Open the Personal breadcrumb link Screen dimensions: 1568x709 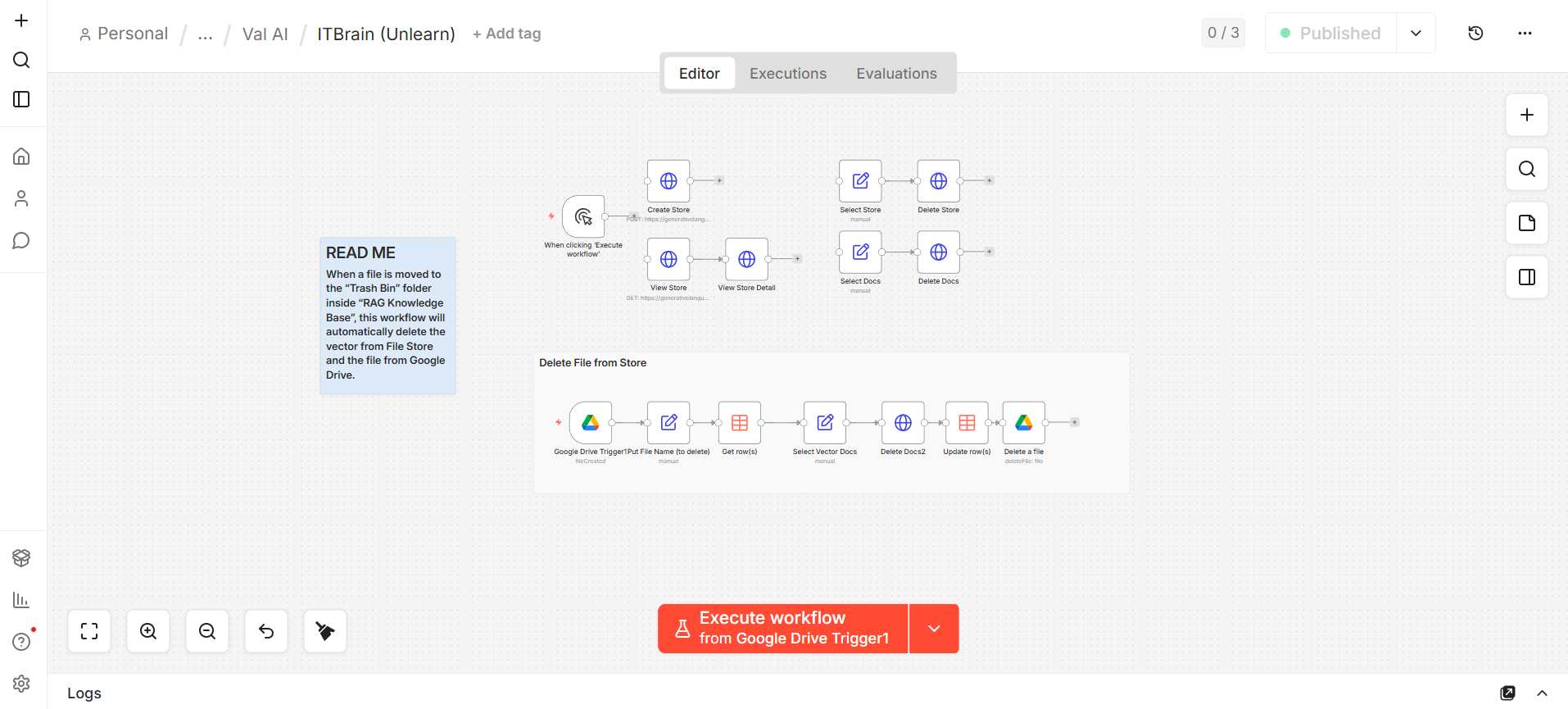pos(124,34)
